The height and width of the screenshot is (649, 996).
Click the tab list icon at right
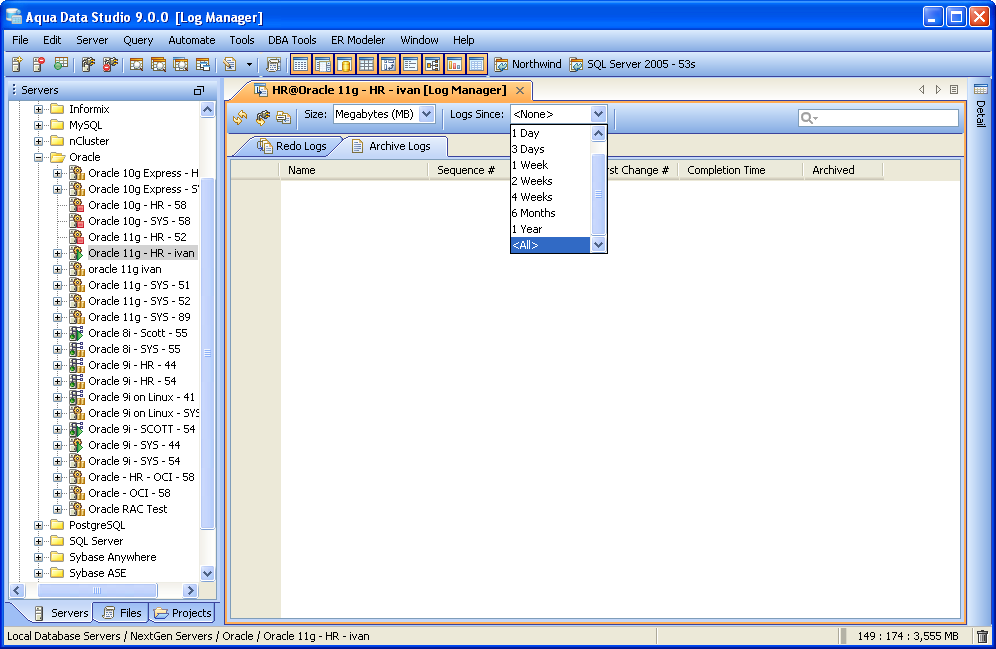[954, 90]
